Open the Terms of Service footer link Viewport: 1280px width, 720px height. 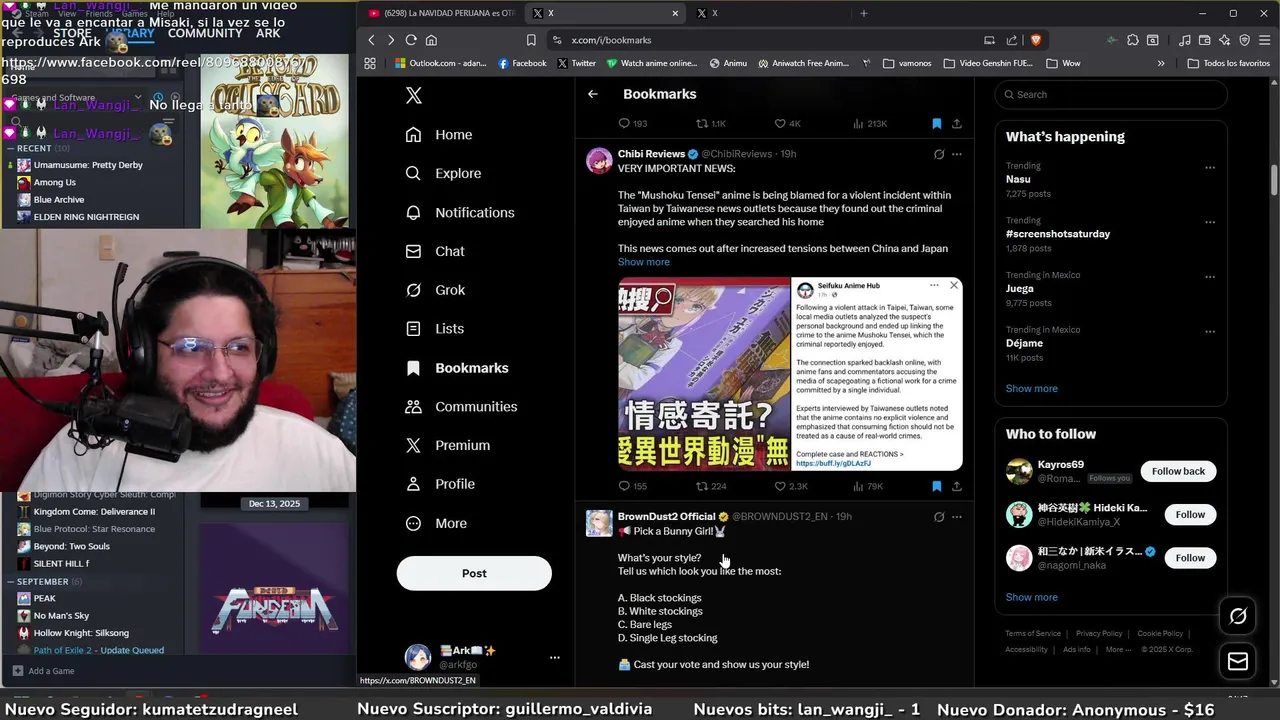click(x=1033, y=633)
